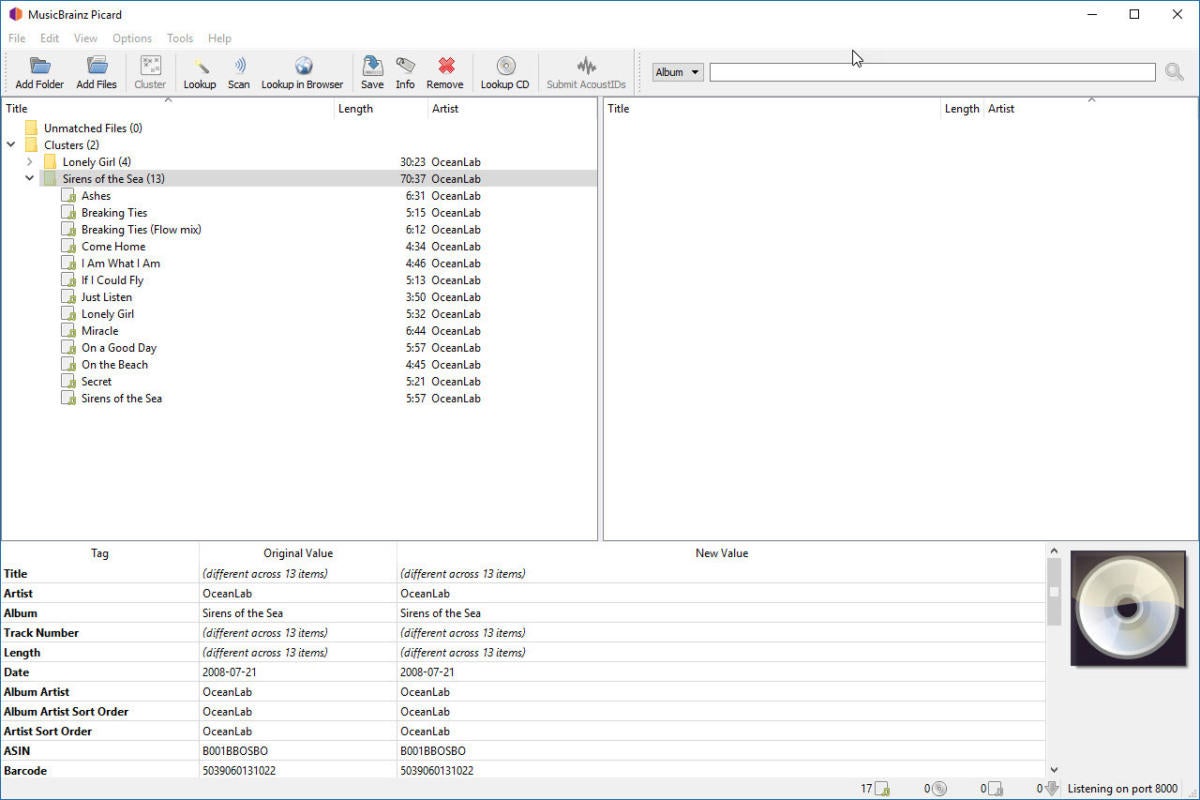Click the Track Number tag label
This screenshot has height=800, width=1200.
(41, 633)
